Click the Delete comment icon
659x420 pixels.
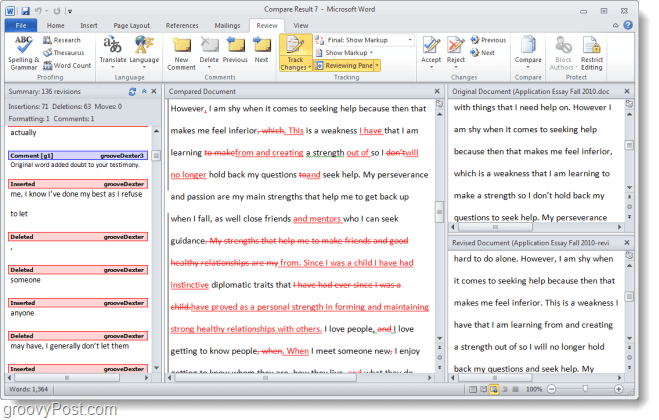209,45
